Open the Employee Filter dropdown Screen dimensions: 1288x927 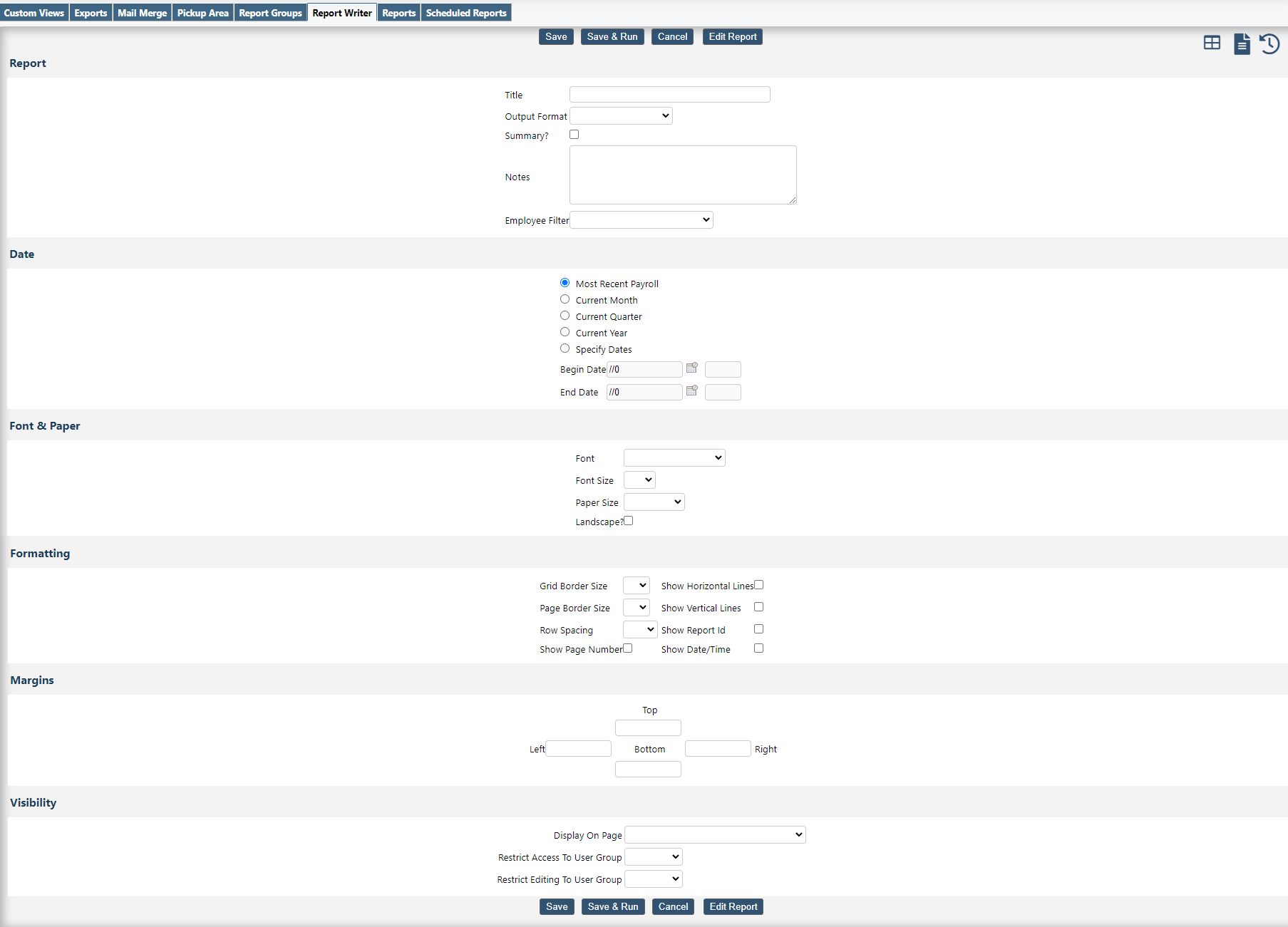tap(642, 220)
